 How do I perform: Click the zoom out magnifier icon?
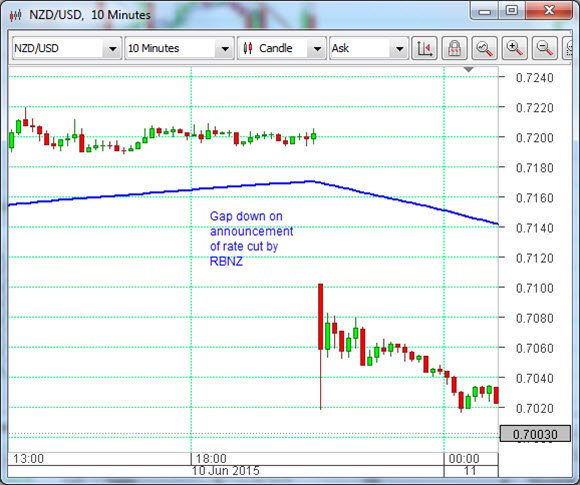tap(544, 48)
